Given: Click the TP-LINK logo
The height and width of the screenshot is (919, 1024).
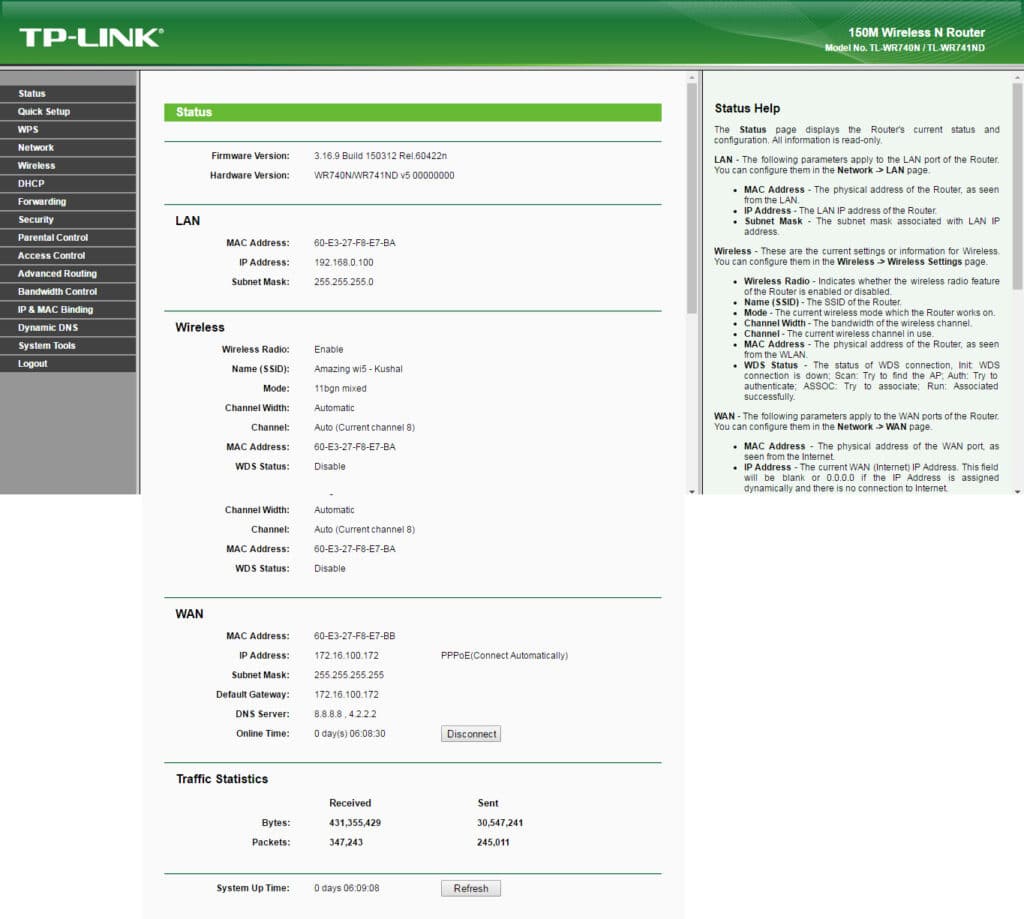Looking at the screenshot, I should (x=91, y=37).
